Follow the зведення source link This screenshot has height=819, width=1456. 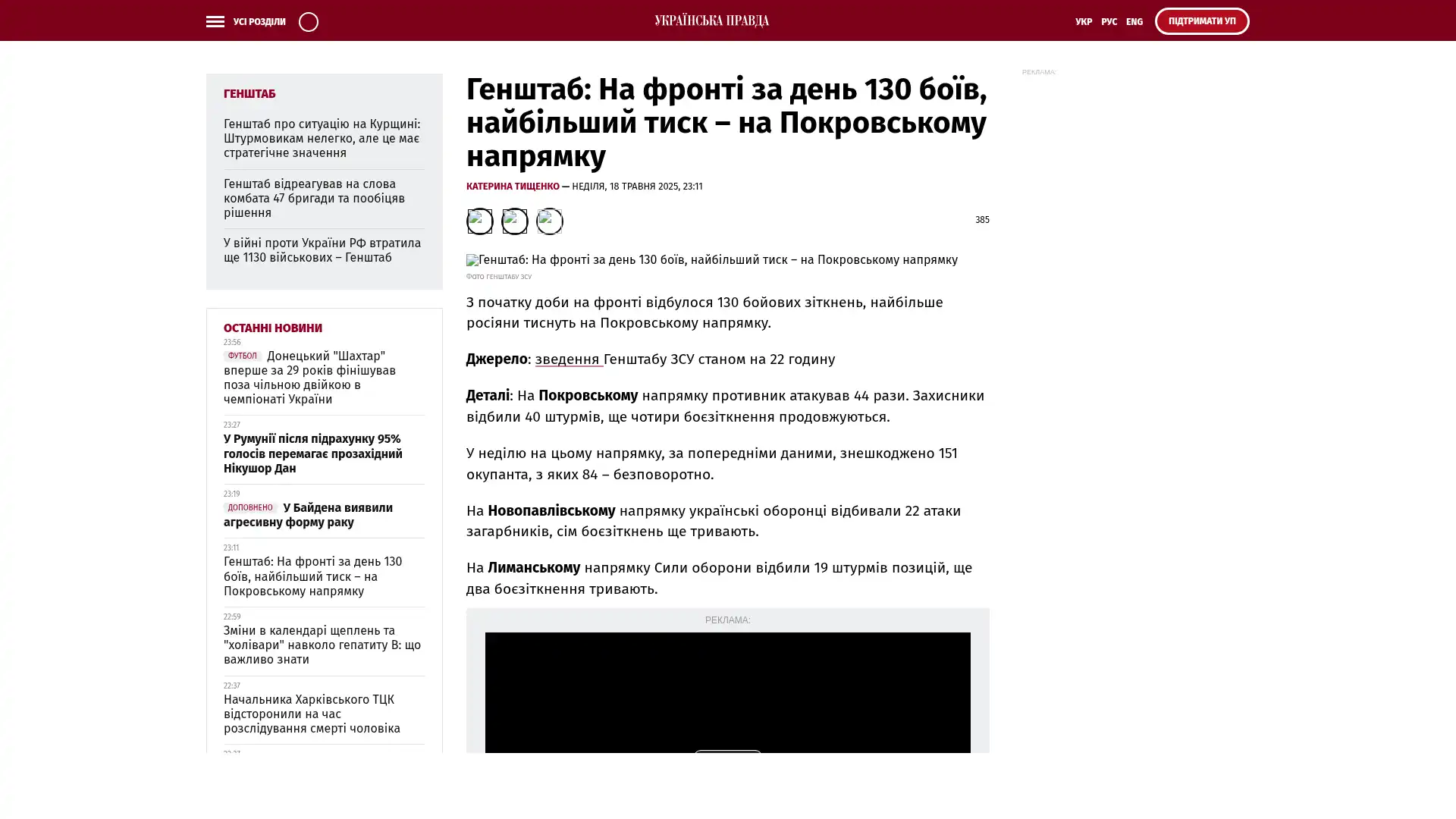click(567, 359)
